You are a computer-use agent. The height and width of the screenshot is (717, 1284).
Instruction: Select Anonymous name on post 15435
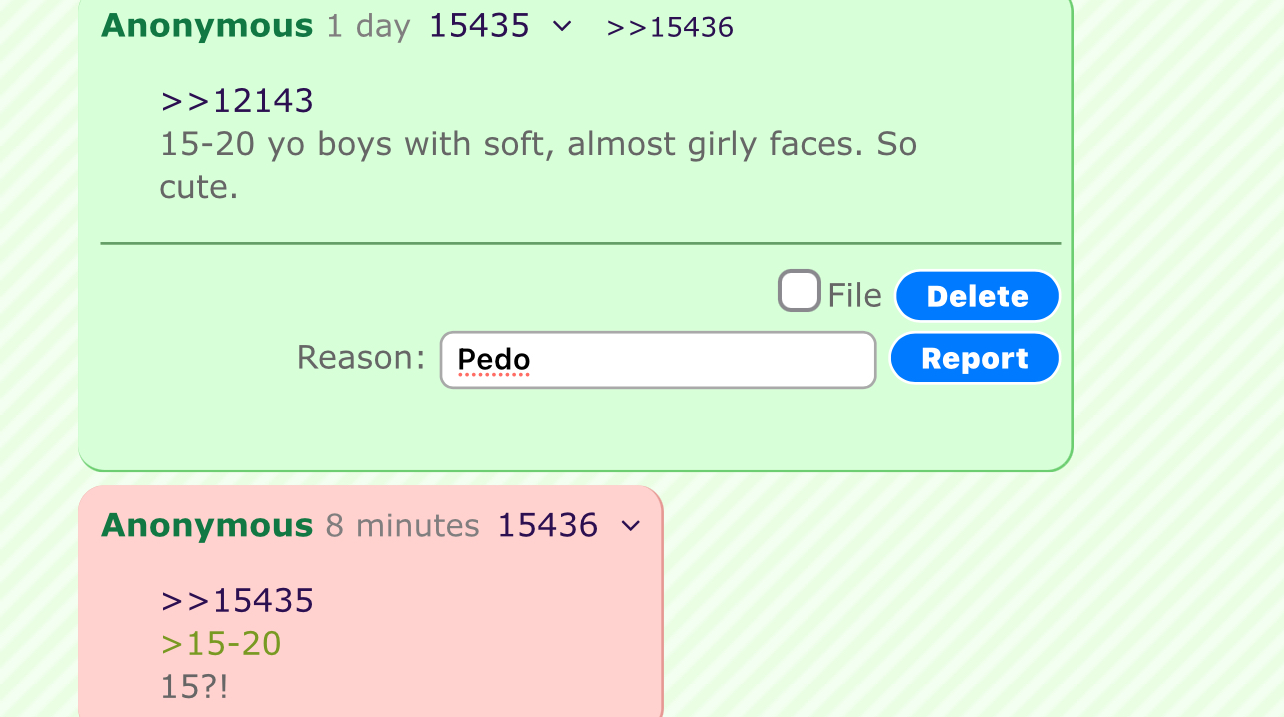[207, 26]
